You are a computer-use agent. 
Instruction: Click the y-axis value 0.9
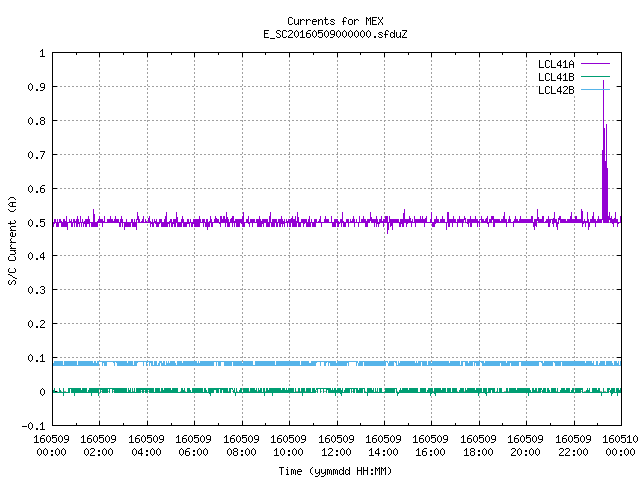point(36,87)
